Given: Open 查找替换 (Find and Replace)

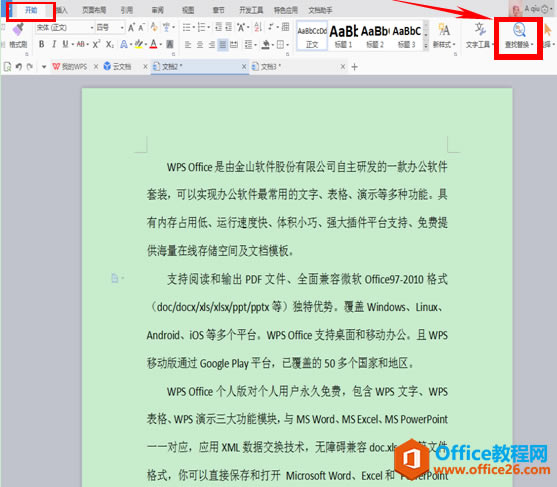Looking at the screenshot, I should pyautogui.click(x=519, y=36).
